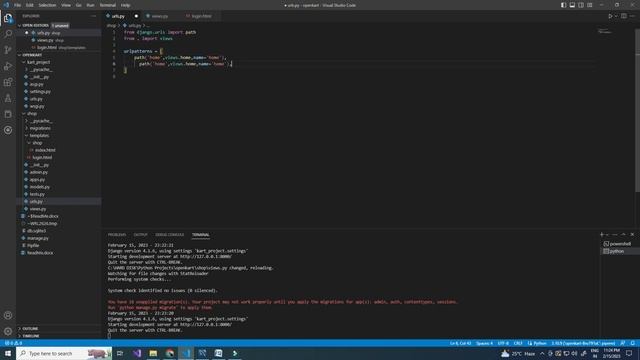Click Spaces: 4 indentation in status bar

[484, 343]
